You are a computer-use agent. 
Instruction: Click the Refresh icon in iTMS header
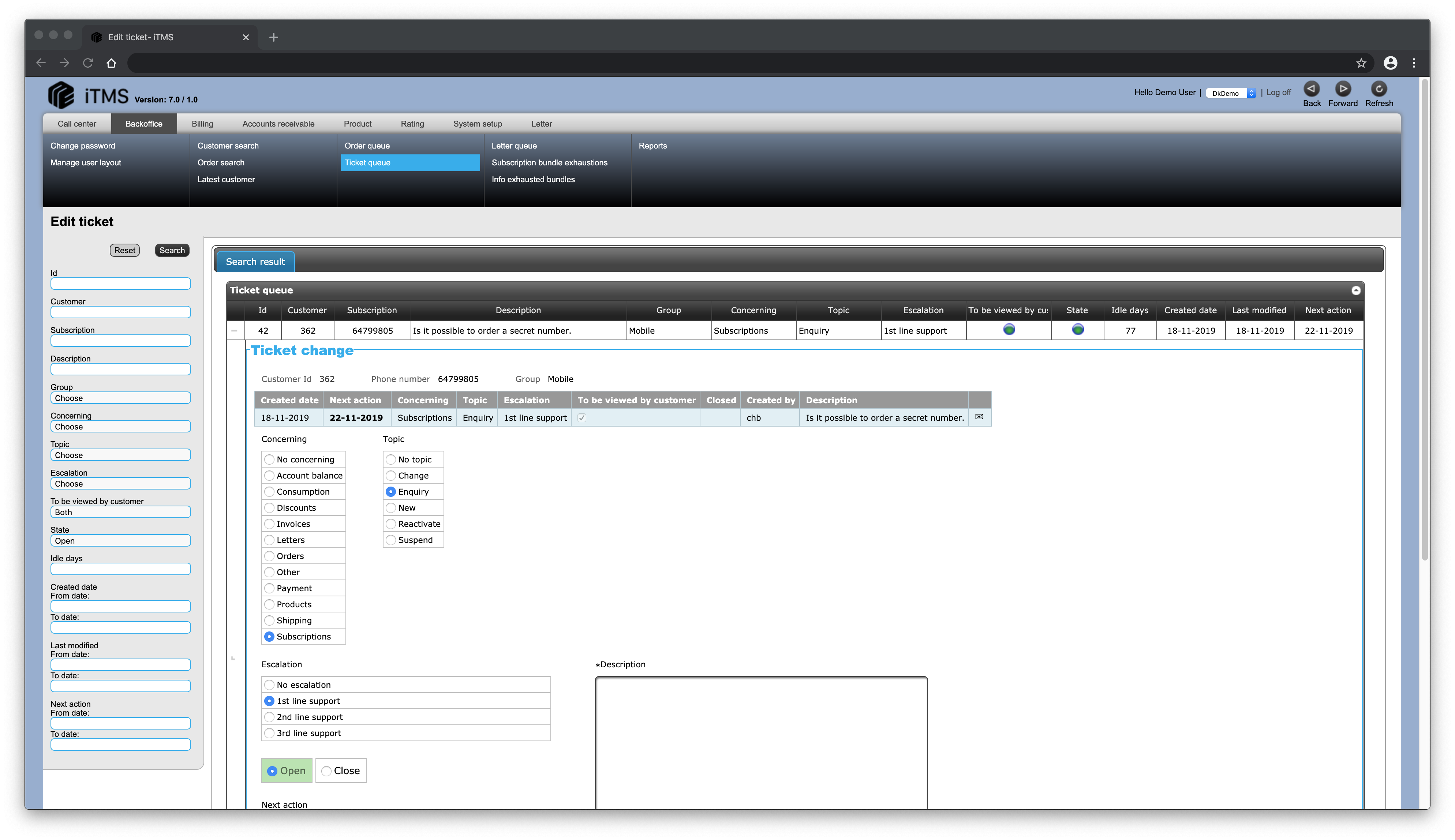[x=1379, y=89]
